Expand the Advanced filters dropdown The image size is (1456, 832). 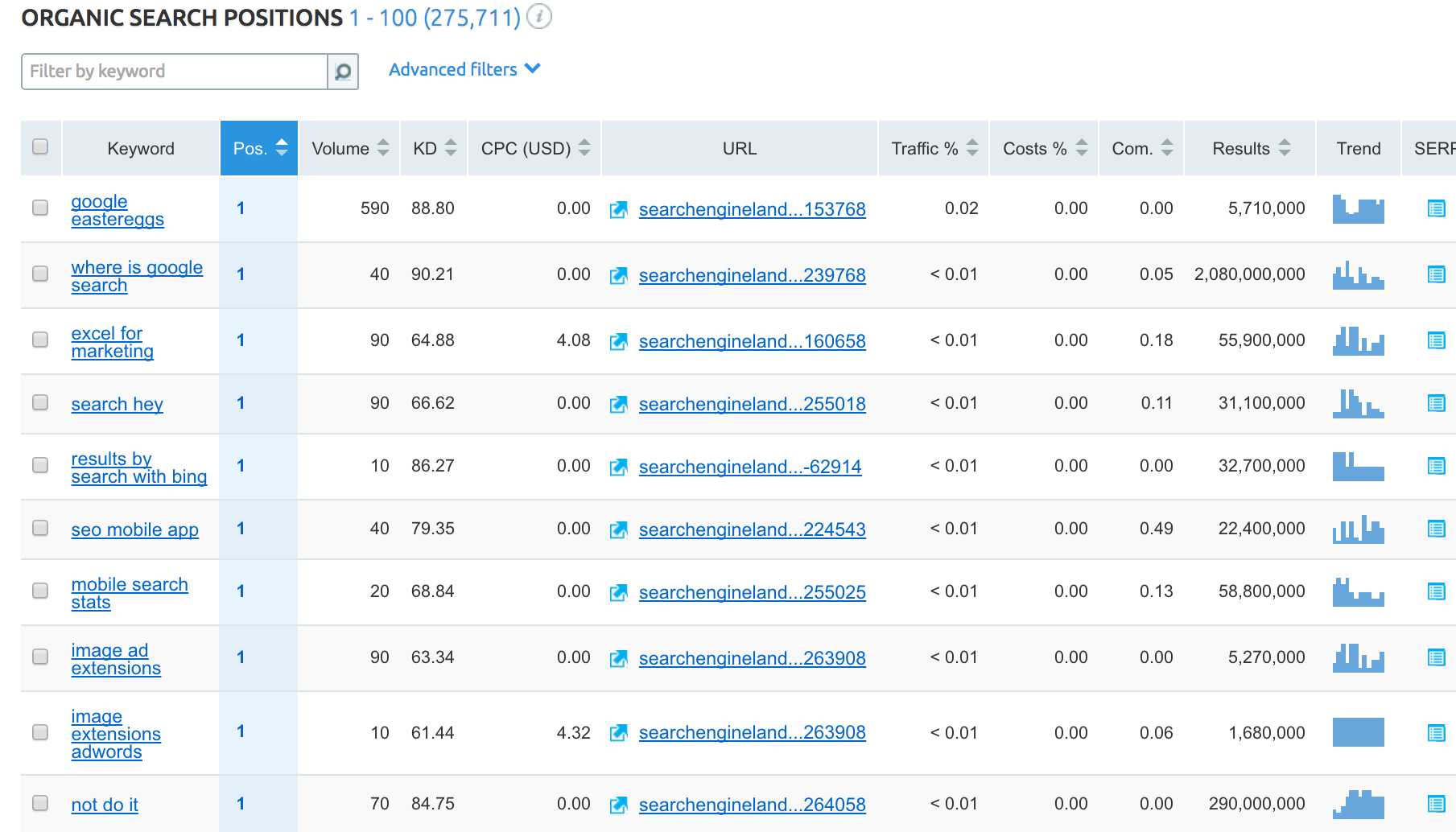click(x=464, y=70)
